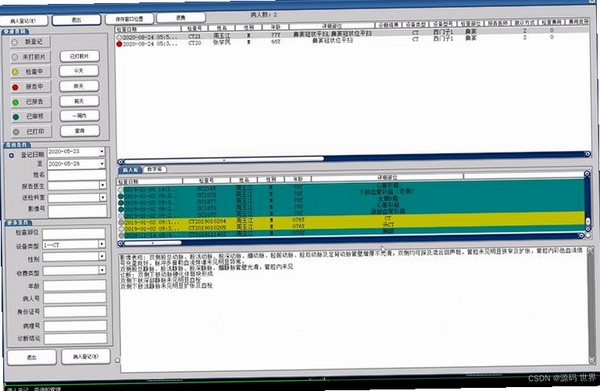Viewport: 600px width, 391px height.
Task: Click left arrow of history table scrollbar
Action: tap(120, 243)
